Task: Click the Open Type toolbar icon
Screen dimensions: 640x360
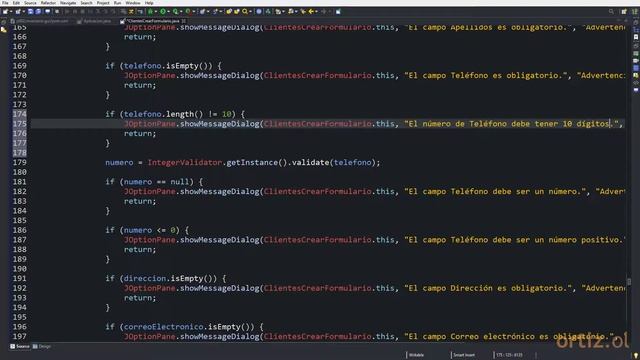Action: point(229,11)
